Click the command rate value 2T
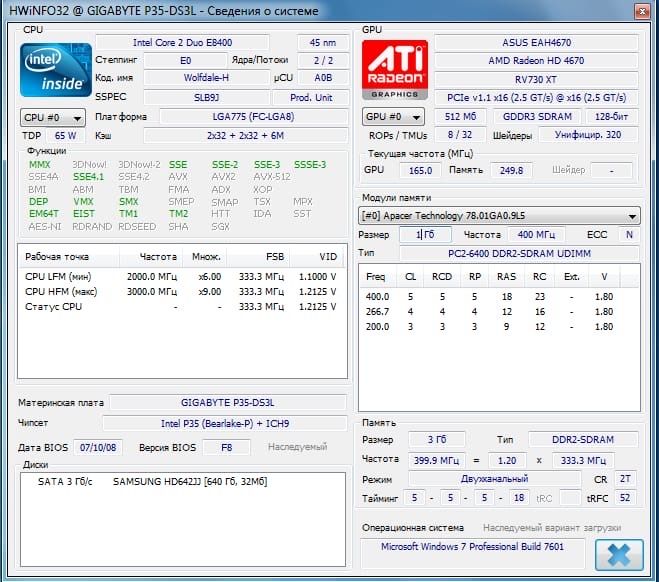This screenshot has width=659, height=582. coord(625,479)
